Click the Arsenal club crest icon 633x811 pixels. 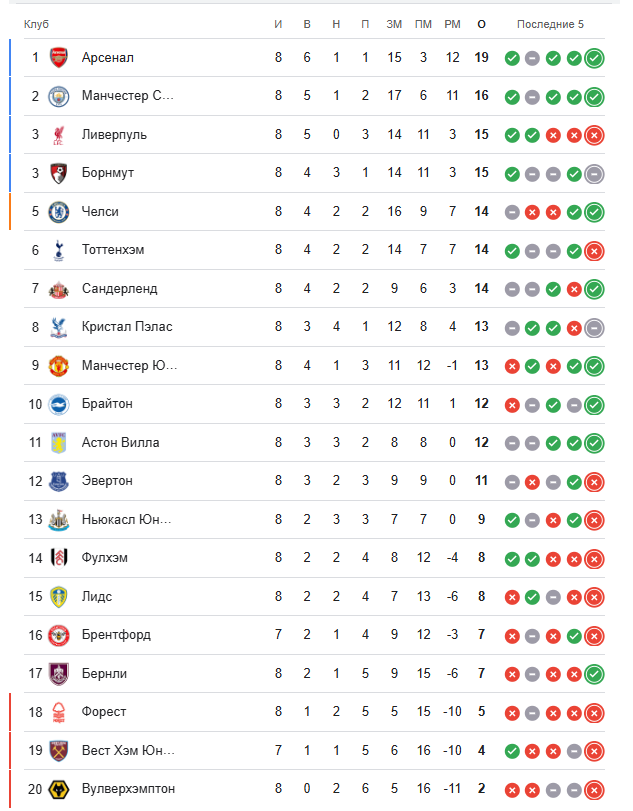tap(59, 58)
